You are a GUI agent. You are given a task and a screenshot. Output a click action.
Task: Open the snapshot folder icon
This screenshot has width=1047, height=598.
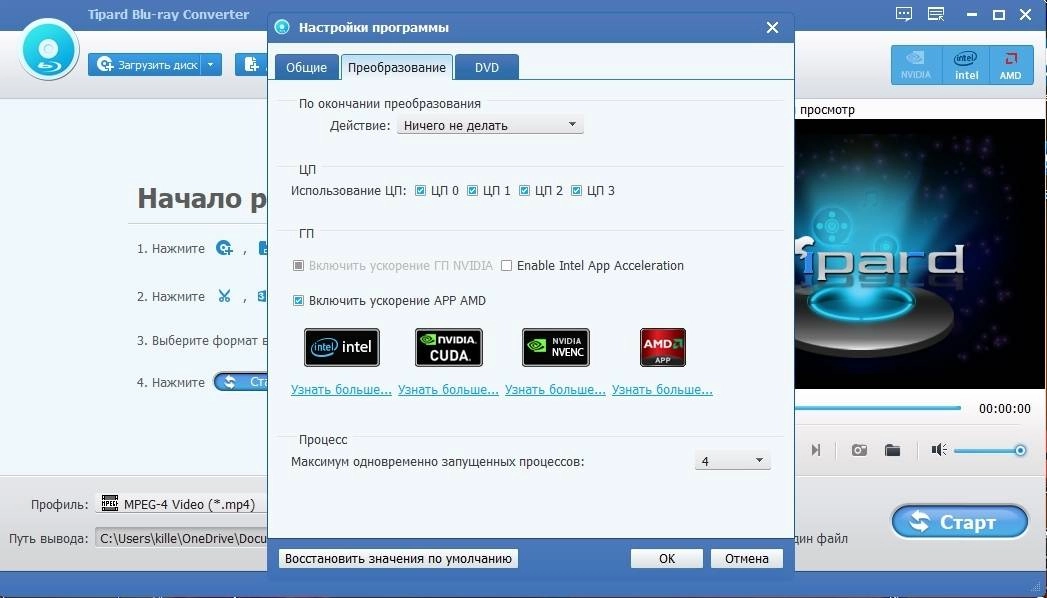click(x=893, y=451)
